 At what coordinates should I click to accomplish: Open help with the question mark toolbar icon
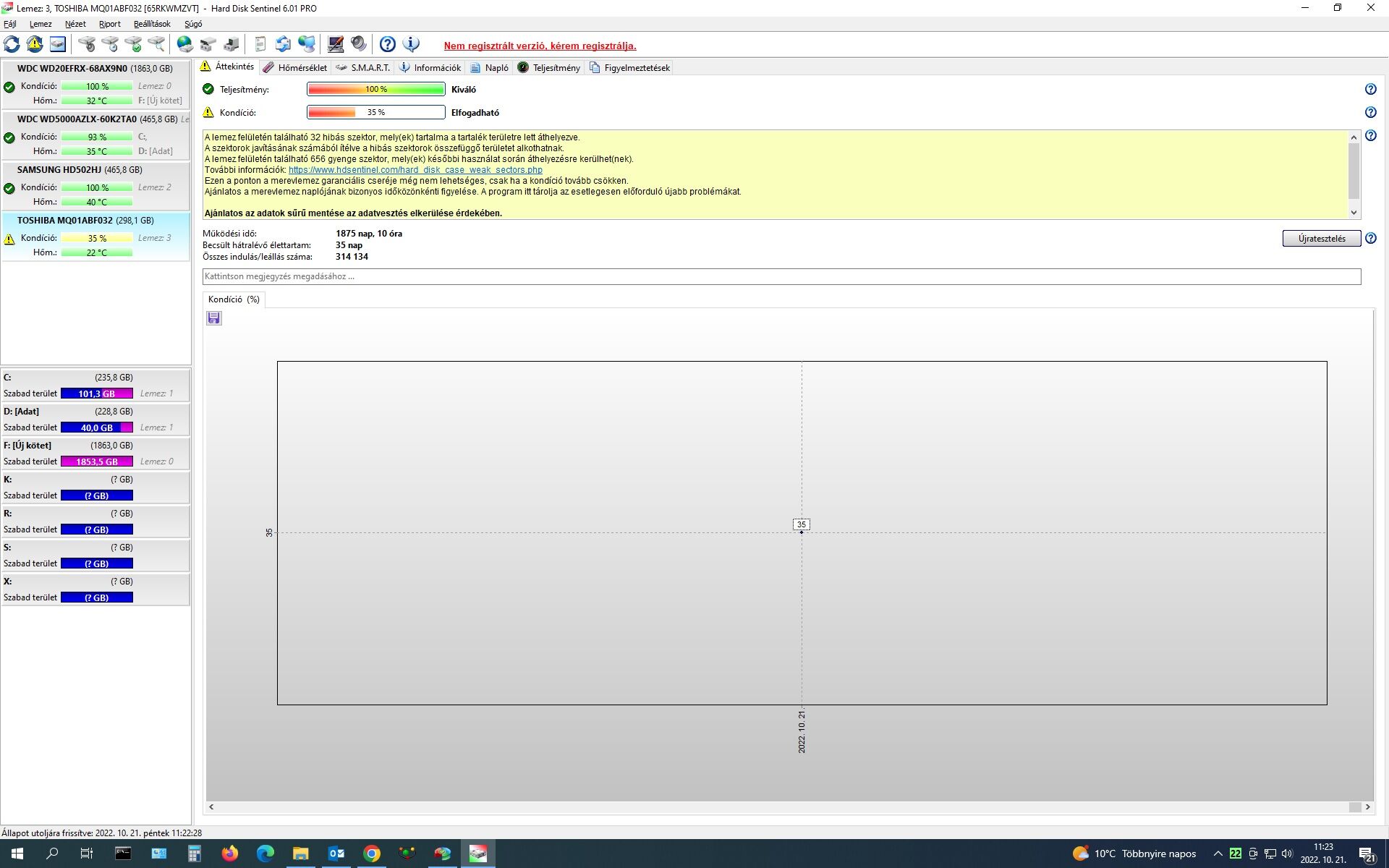click(x=388, y=45)
